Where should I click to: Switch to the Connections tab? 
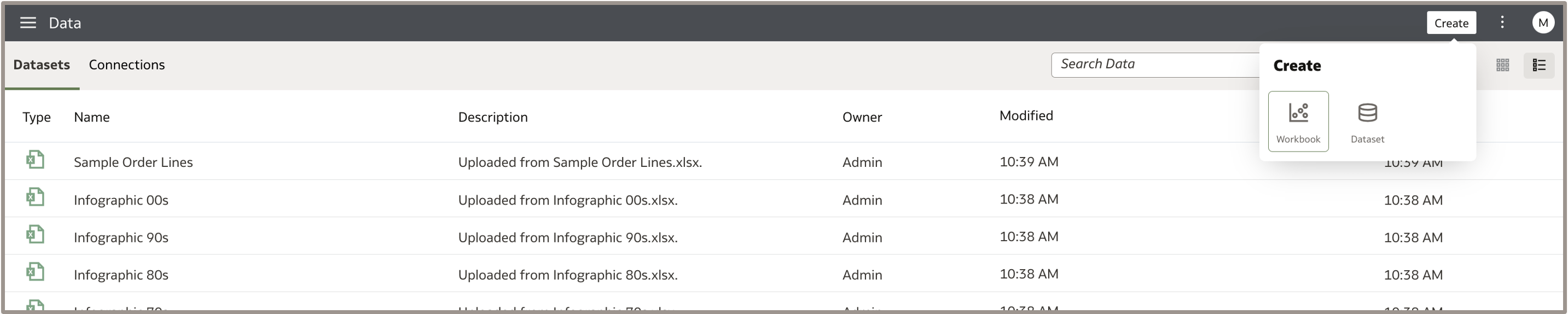126,65
